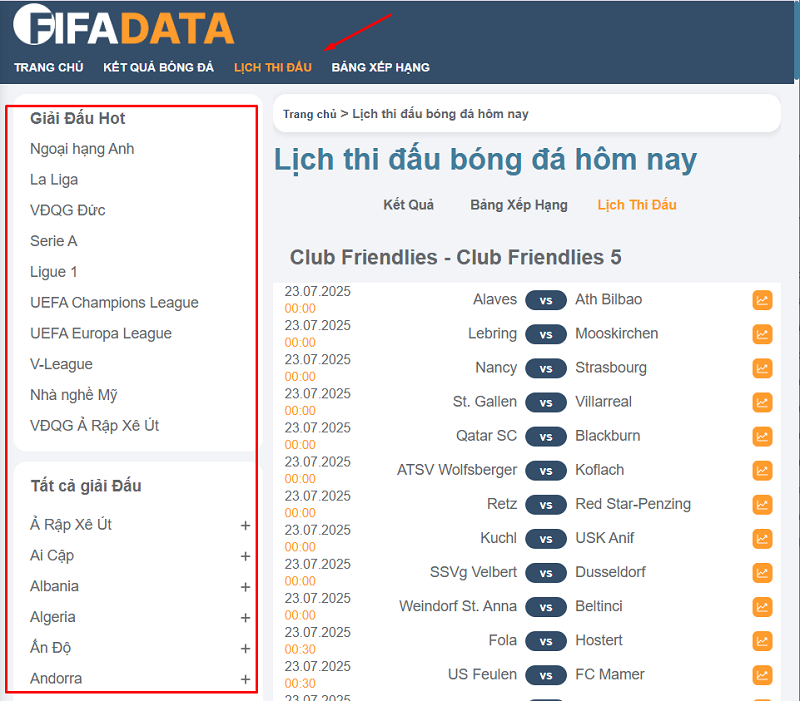Screen dimensions: 800x701
Task: Open stats icon for Kuchl vs USK Anif
Action: [762, 539]
